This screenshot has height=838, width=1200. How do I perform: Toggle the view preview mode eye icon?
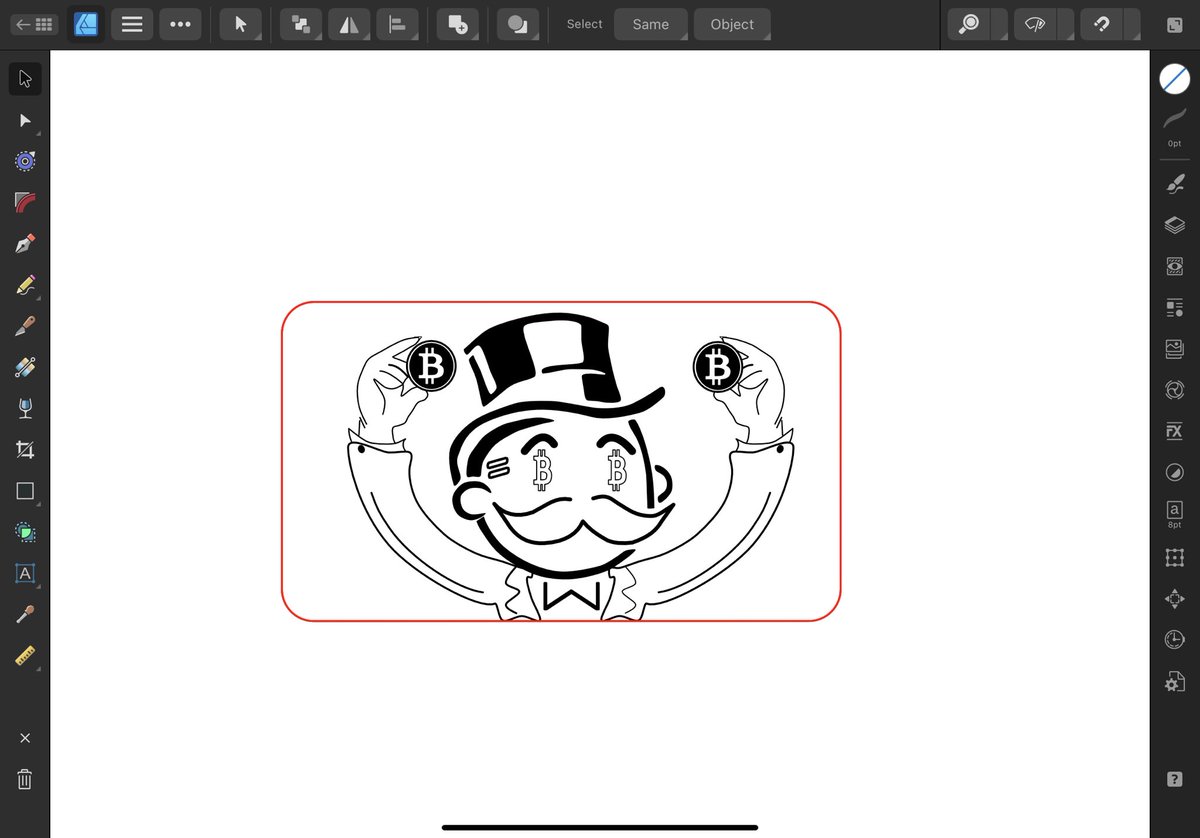point(1035,24)
